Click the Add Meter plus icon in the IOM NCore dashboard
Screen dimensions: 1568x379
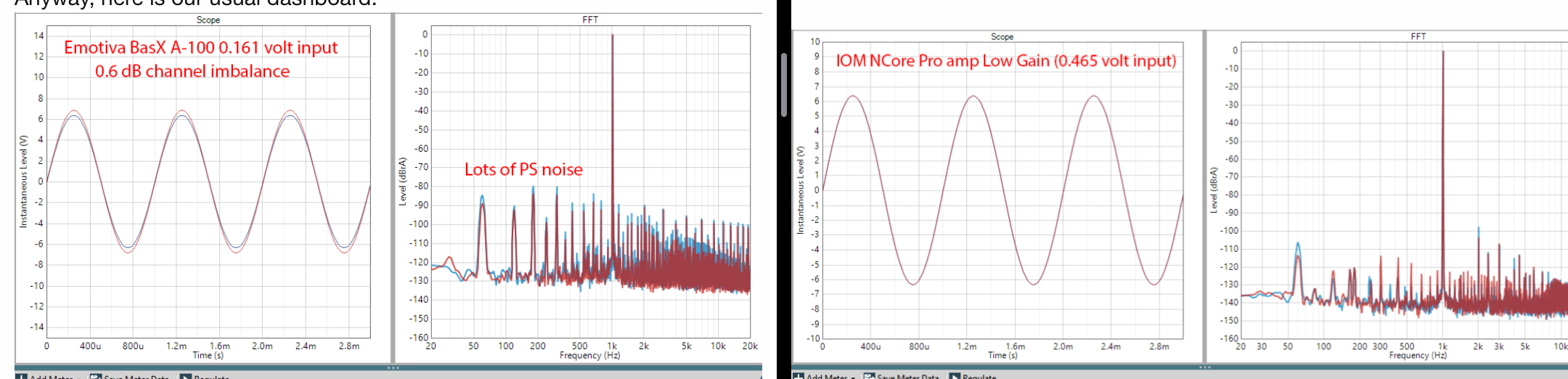(x=798, y=376)
